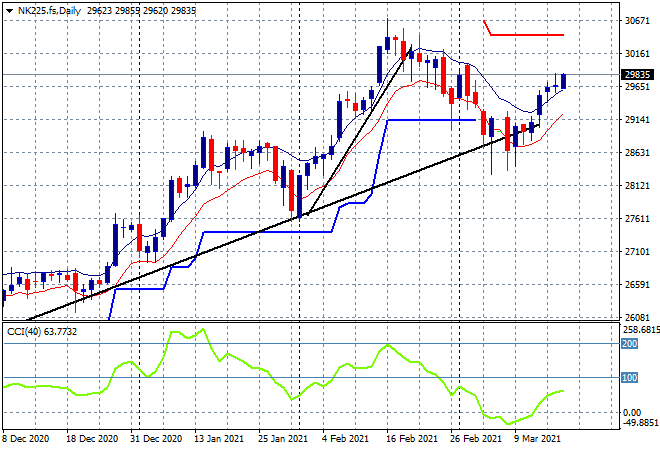Select the steep black trendline rising into February's peak

(359, 132)
